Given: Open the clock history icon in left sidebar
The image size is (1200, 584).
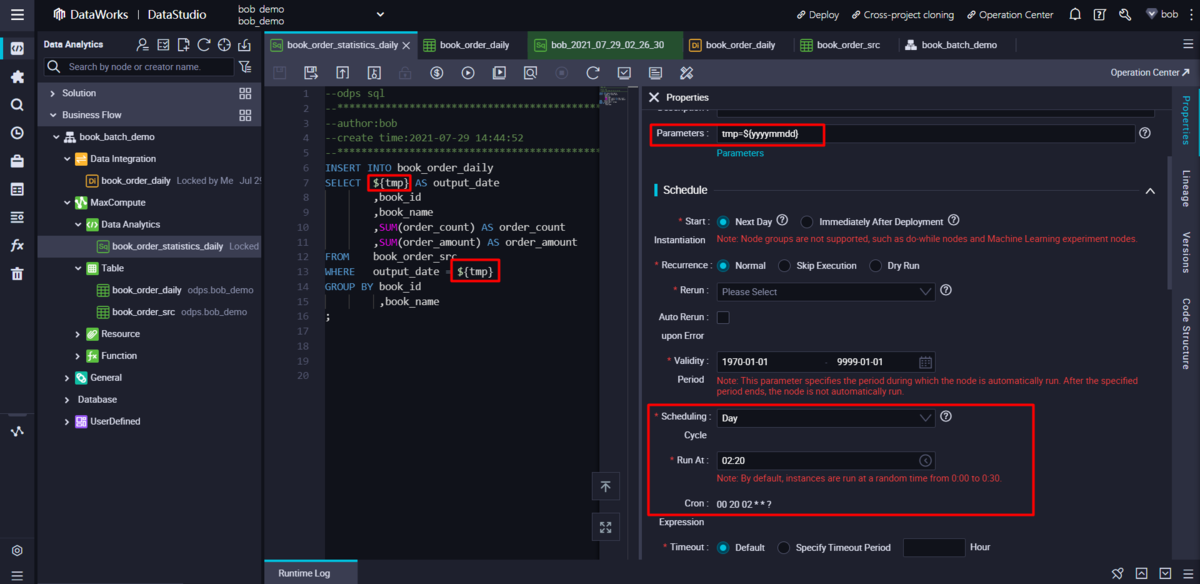Looking at the screenshot, I should tap(17, 132).
